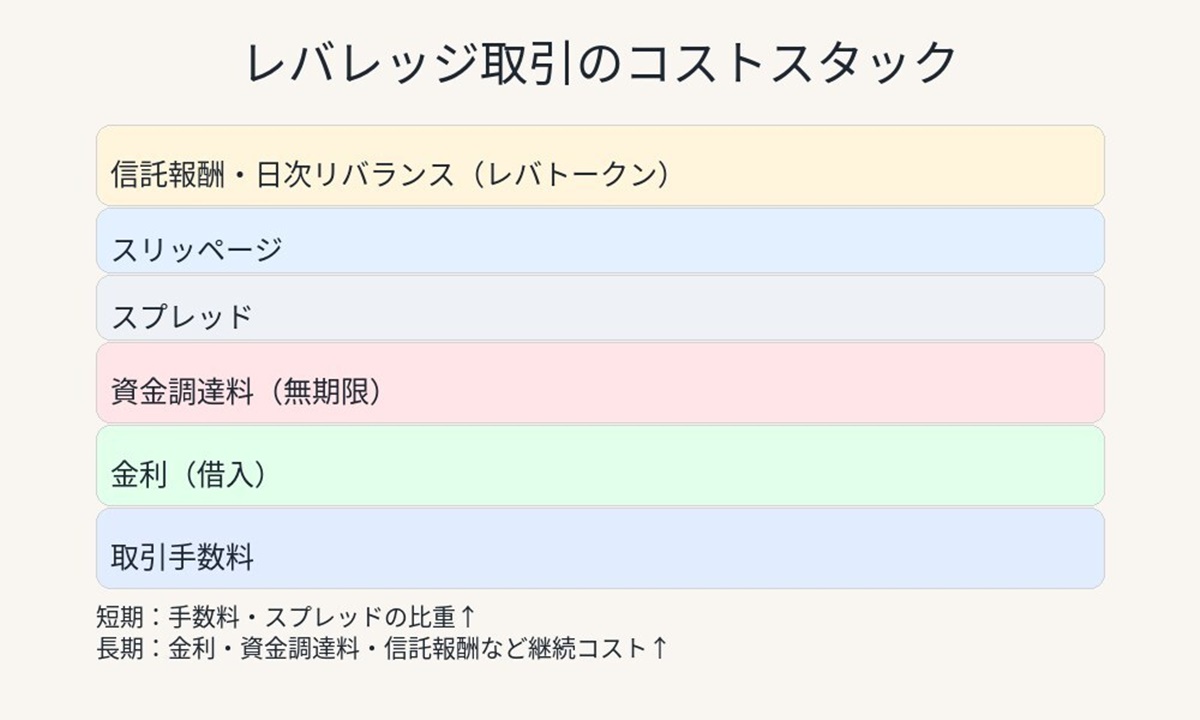
Task: Click the （借入） text in the green bar
Action: (218, 475)
